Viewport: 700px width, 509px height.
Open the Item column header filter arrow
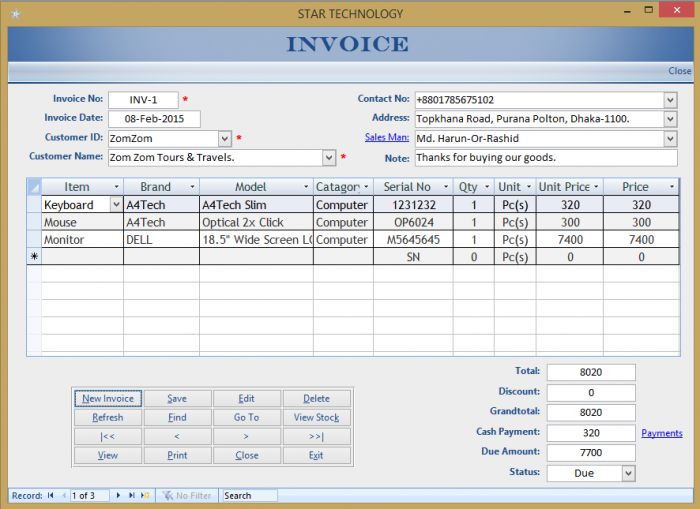117,187
